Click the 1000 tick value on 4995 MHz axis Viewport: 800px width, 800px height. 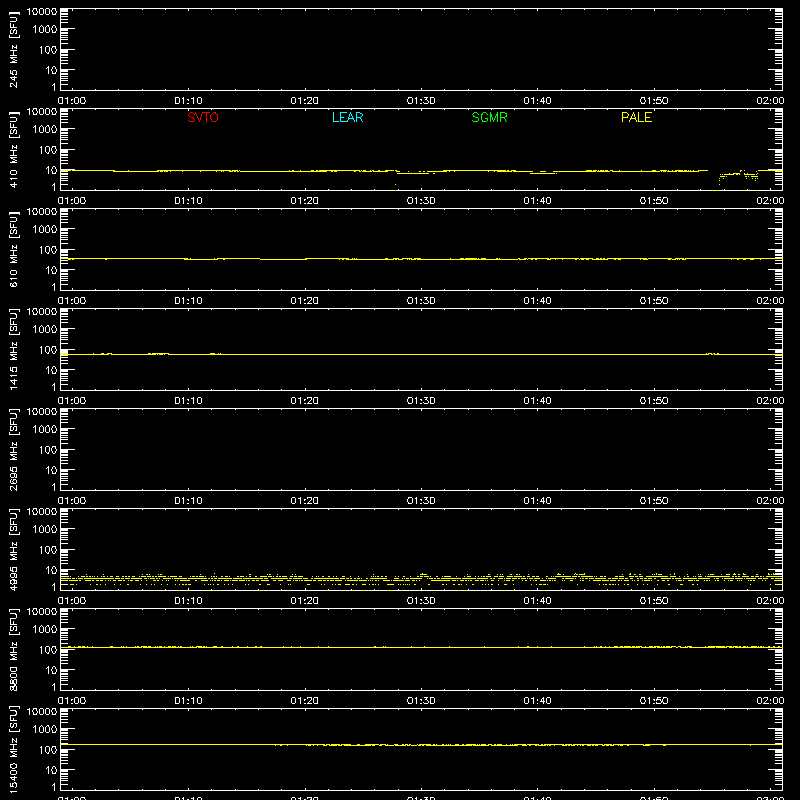(x=45, y=530)
